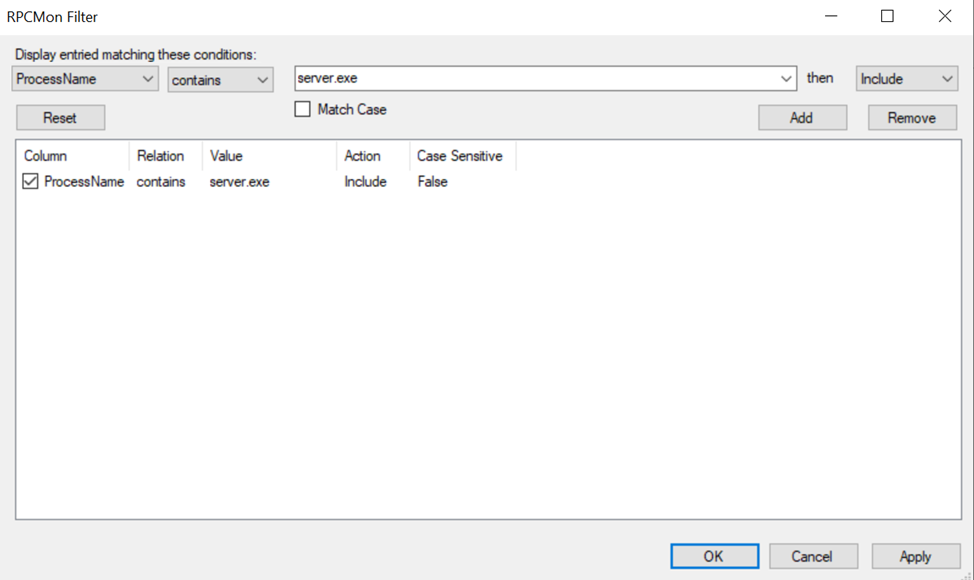Confirm with the OK button

point(714,557)
